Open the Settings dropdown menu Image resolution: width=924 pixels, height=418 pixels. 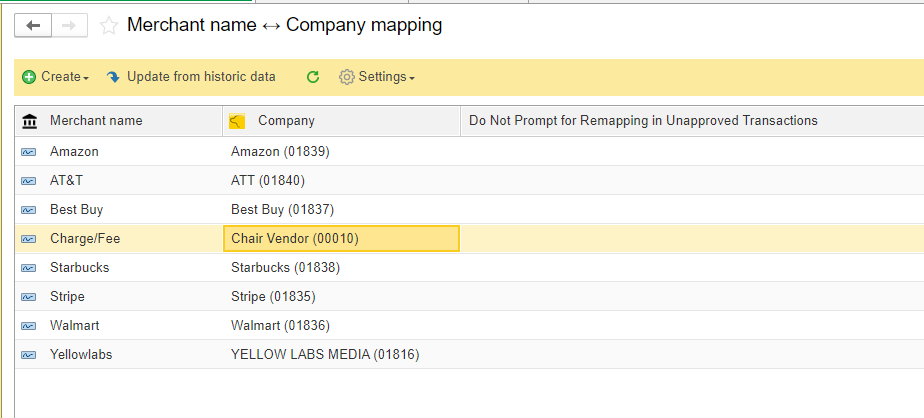[x=377, y=77]
